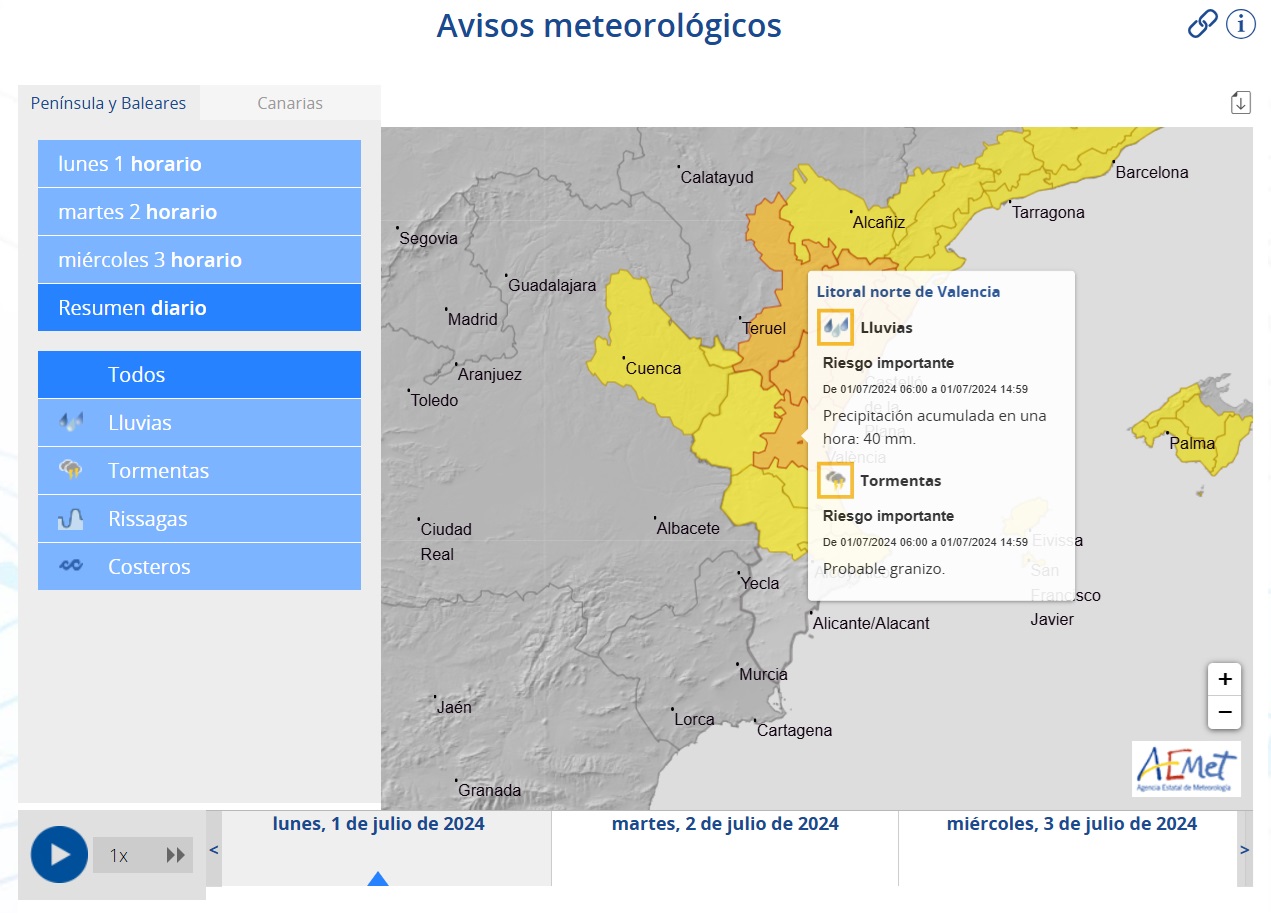Select lunes 1 horario view
This screenshot has height=914, width=1271.
199,163
